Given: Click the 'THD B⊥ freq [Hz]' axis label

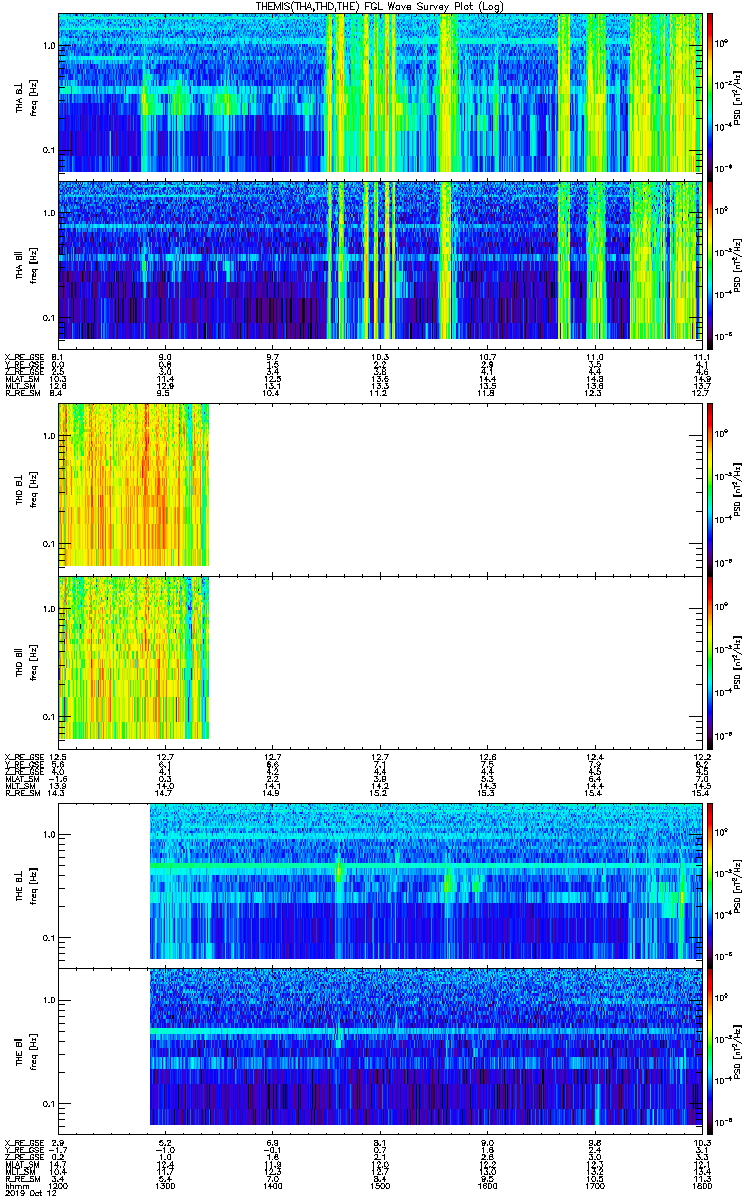Looking at the screenshot, I should (26, 487).
